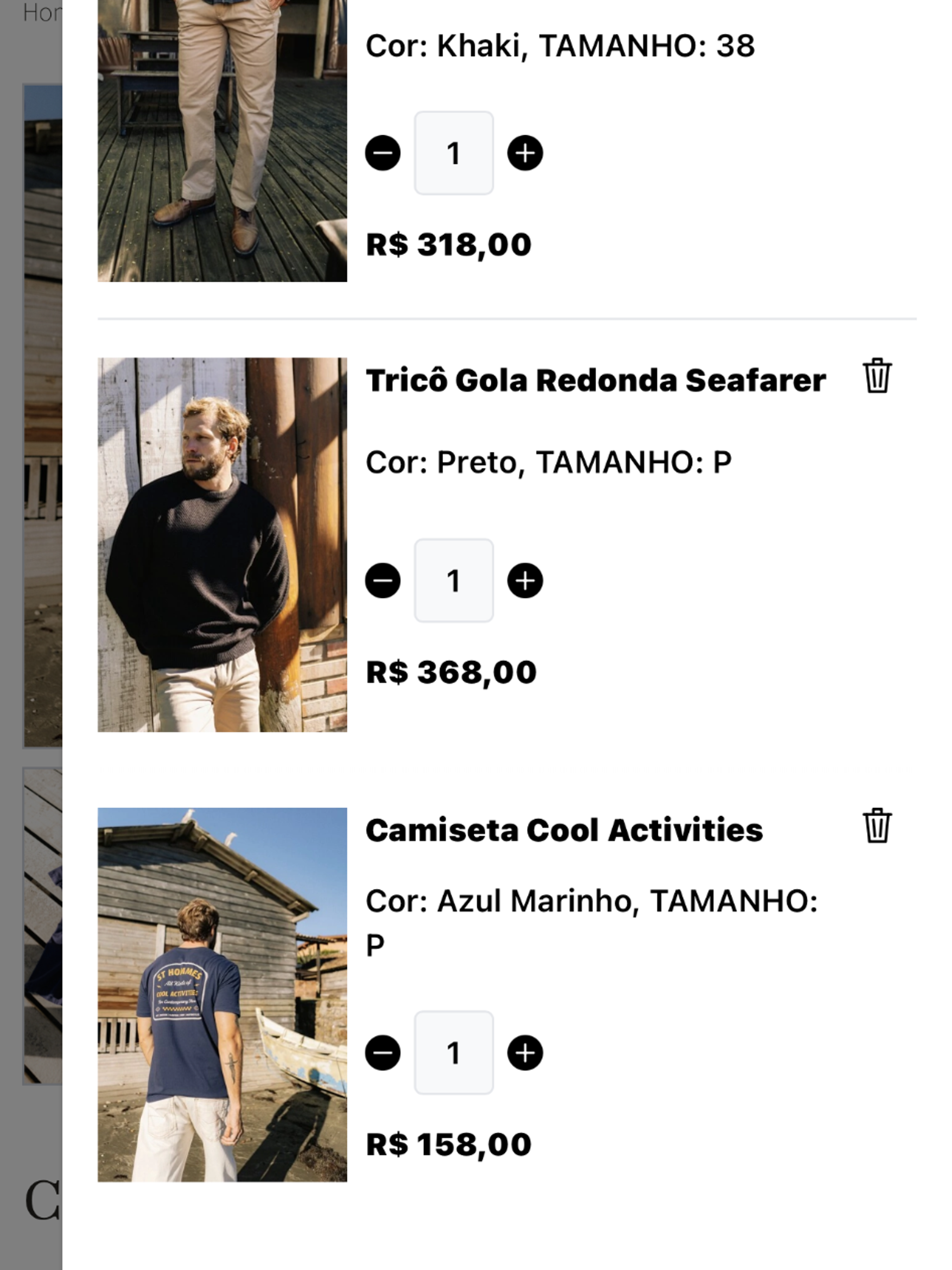Screen dimensions: 952x1270
Task: Delete Tricô Gola Redonda Seafarer from cart
Action: click(x=877, y=376)
